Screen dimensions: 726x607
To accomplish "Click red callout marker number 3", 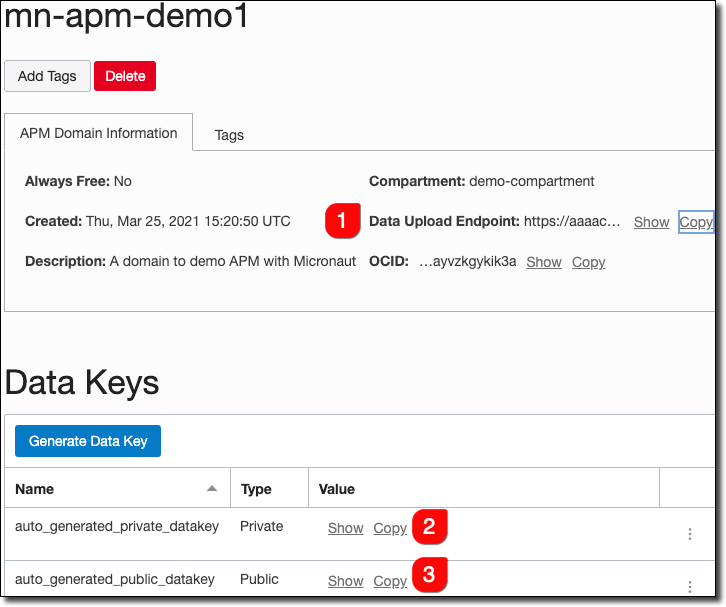I will (x=428, y=575).
